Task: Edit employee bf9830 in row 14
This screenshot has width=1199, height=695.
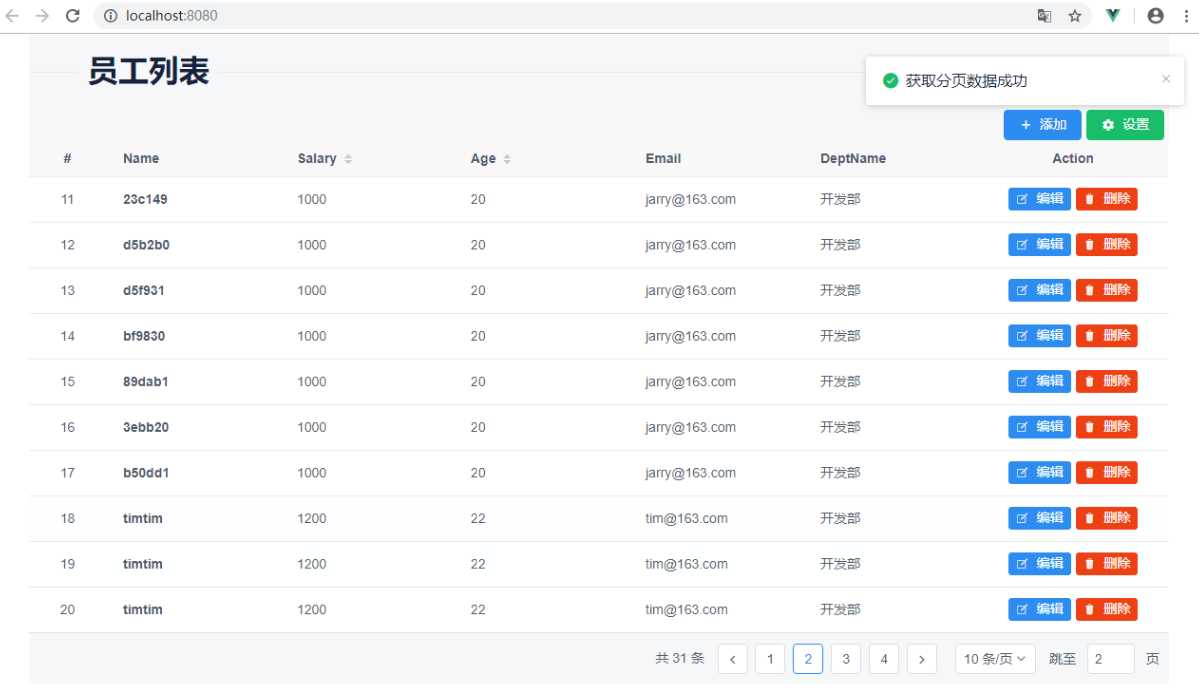Action: [1039, 336]
